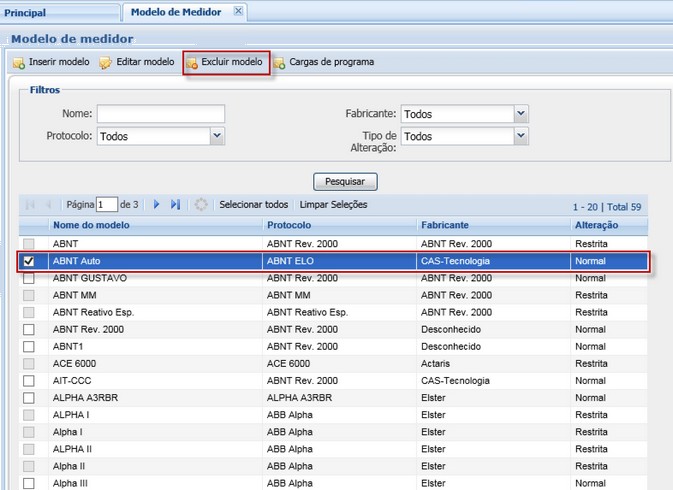The height and width of the screenshot is (490, 673).
Task: Uncheck the ABNT Auto row checkbox
Action: pos(28,261)
